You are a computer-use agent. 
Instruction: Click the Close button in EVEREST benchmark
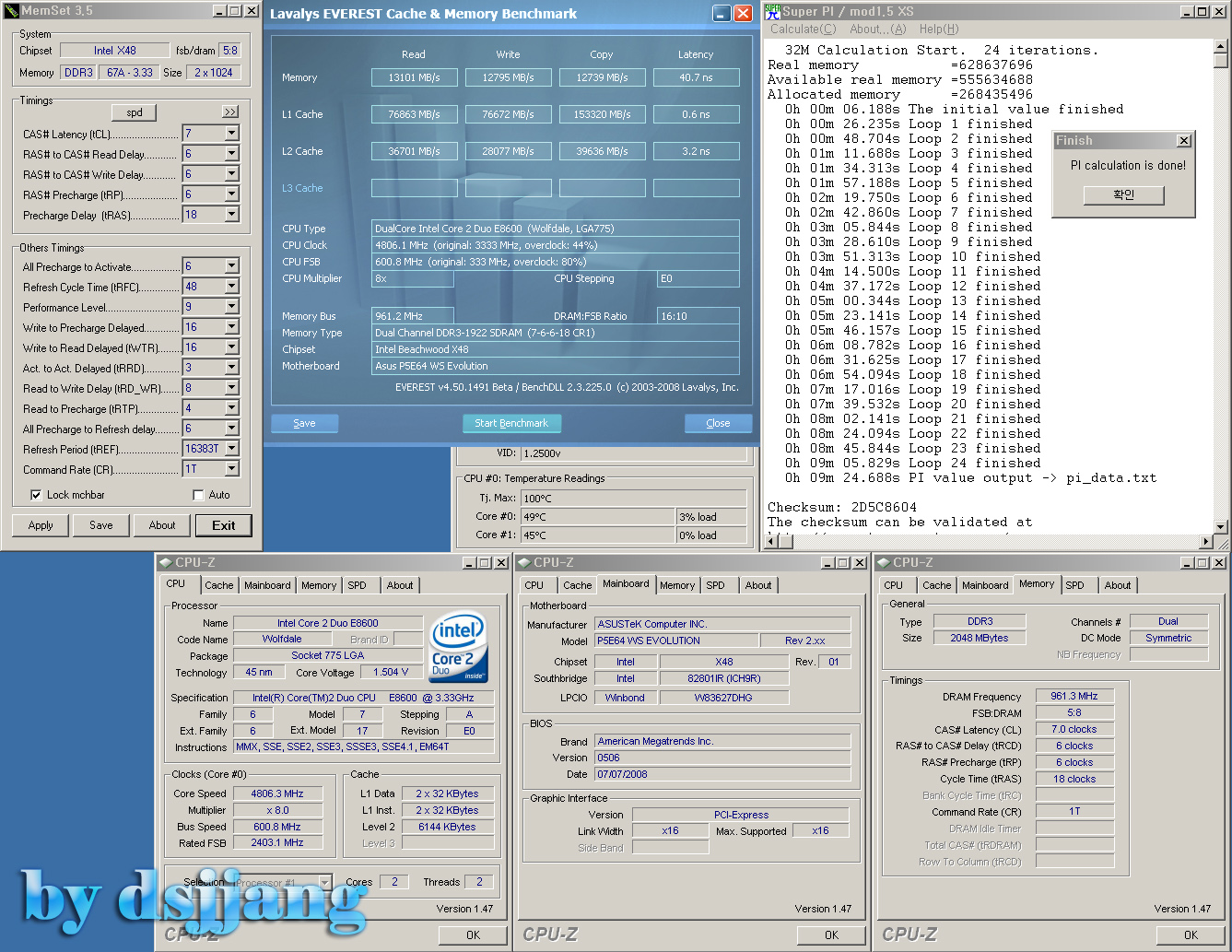(x=718, y=423)
